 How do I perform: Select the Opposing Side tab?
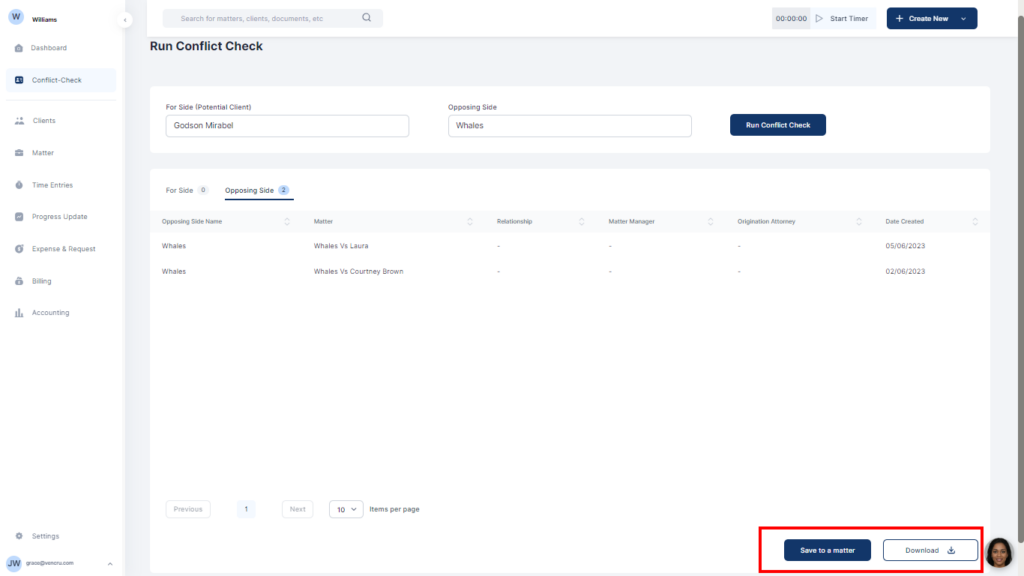pyautogui.click(x=249, y=190)
